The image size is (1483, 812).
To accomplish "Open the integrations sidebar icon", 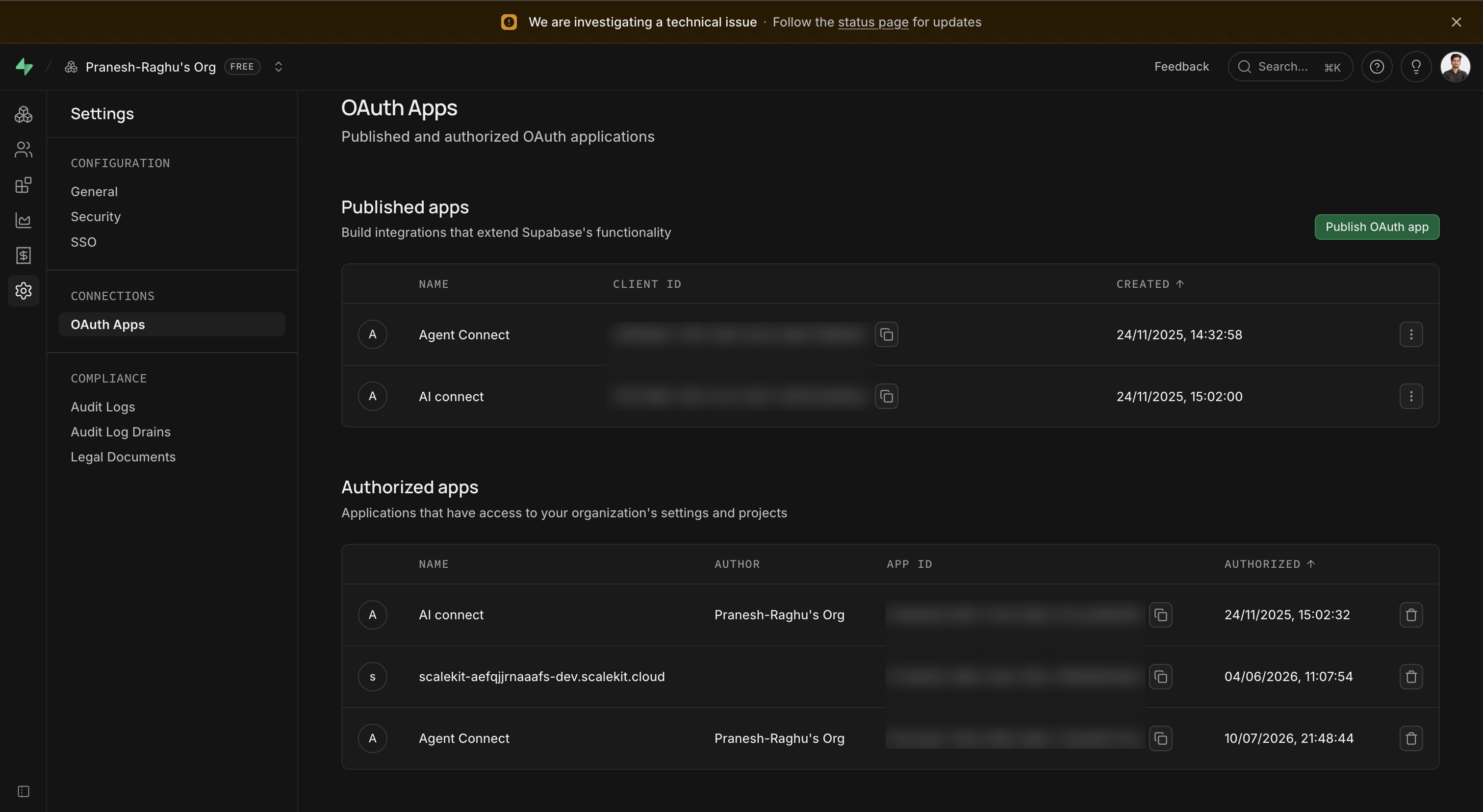I will (x=24, y=185).
